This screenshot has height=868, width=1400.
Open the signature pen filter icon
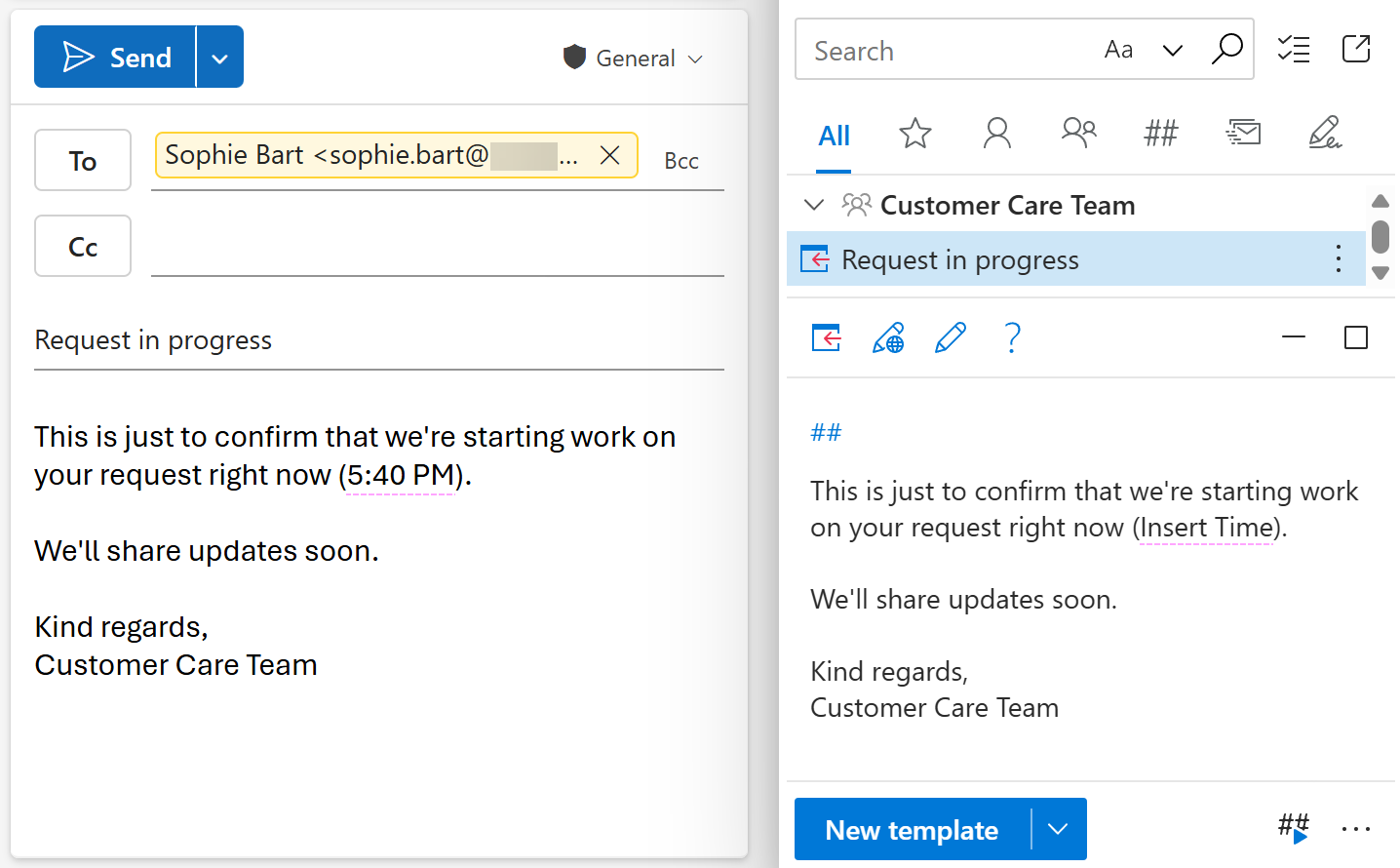[x=1324, y=134]
